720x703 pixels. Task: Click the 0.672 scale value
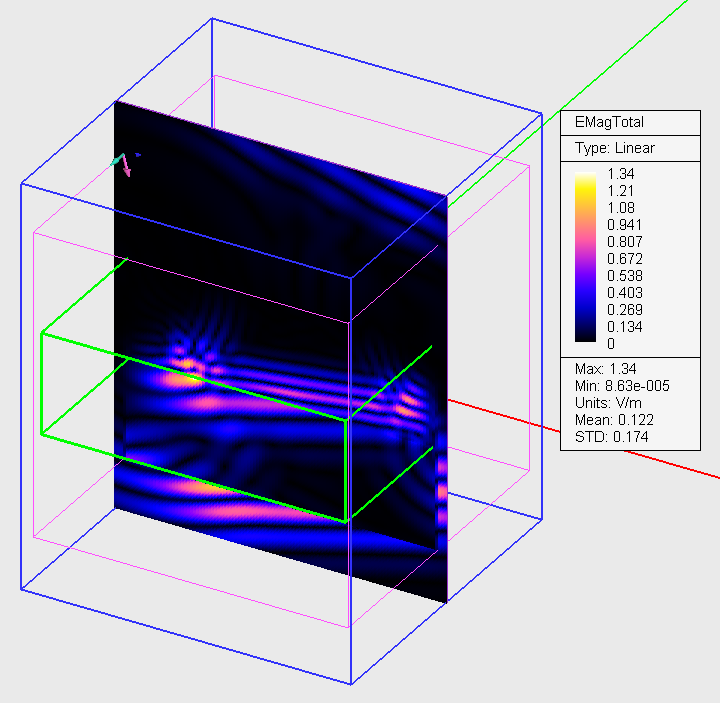(624, 259)
